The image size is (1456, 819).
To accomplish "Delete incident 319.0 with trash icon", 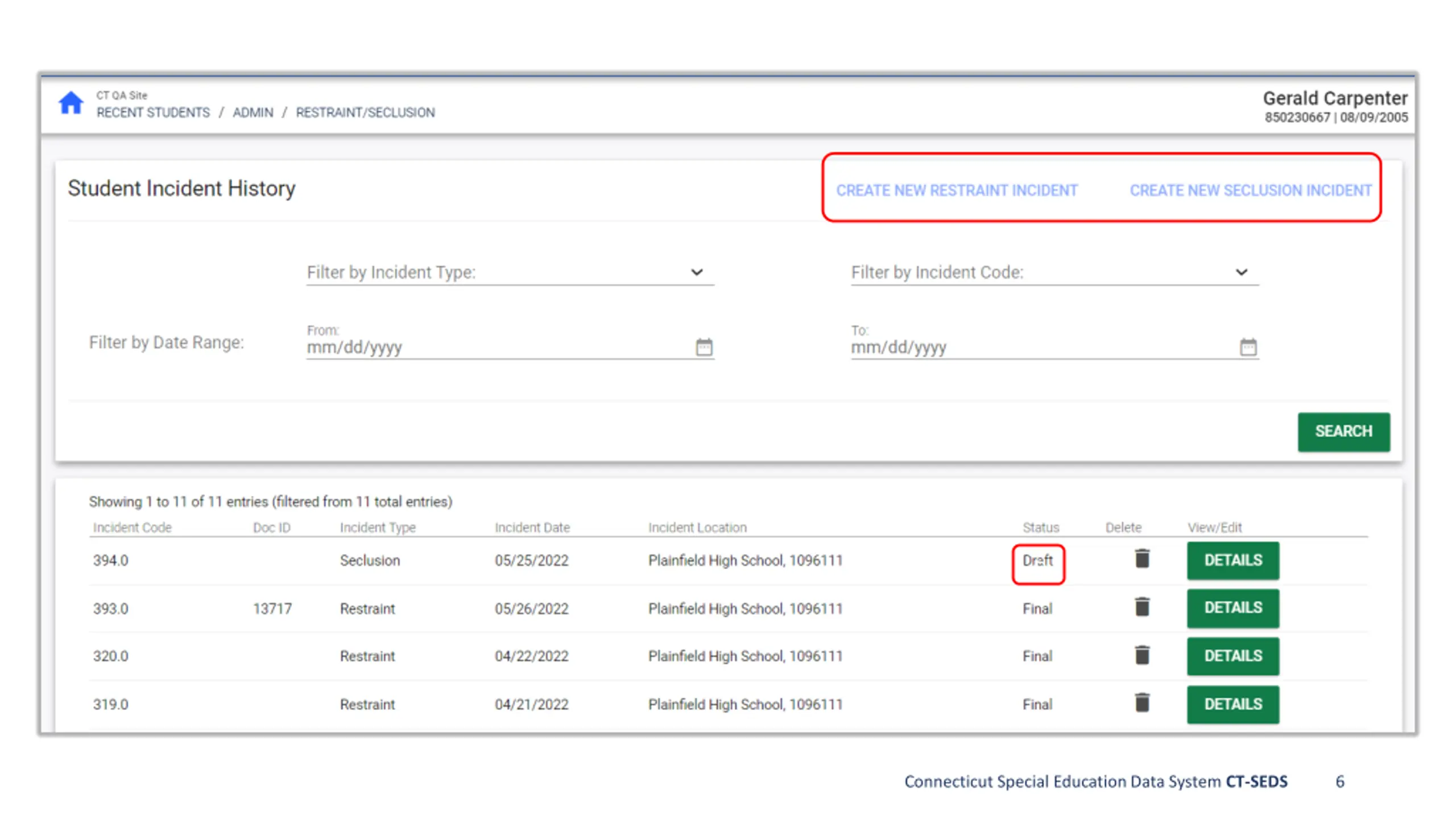I will coord(1142,703).
